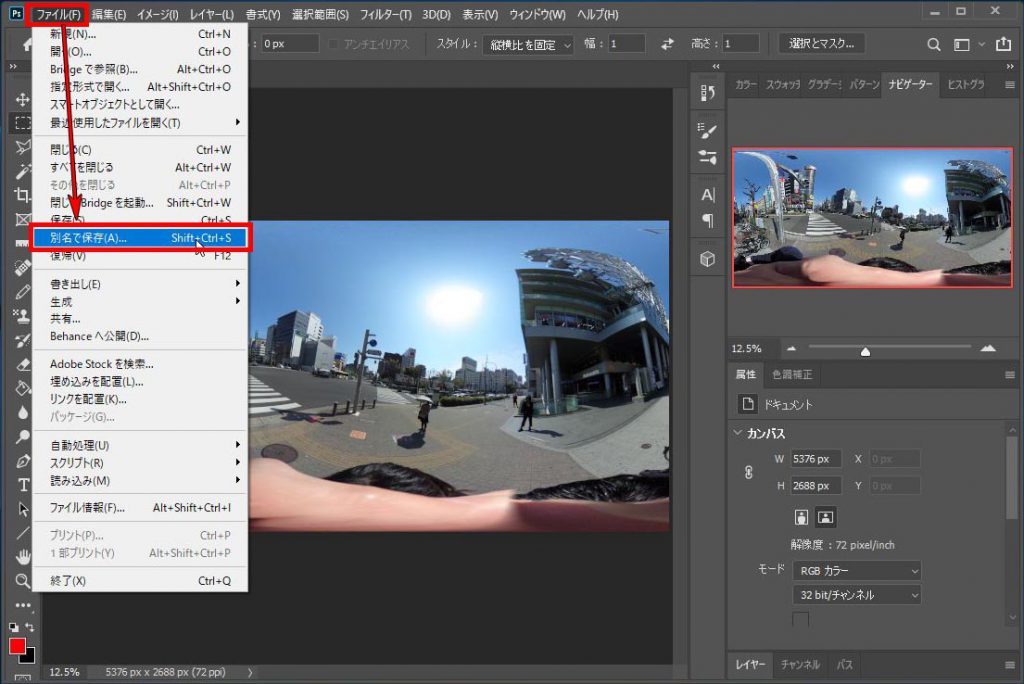The height and width of the screenshot is (684, 1024).
Task: Select the Clone Stamp tool
Action: point(22,316)
